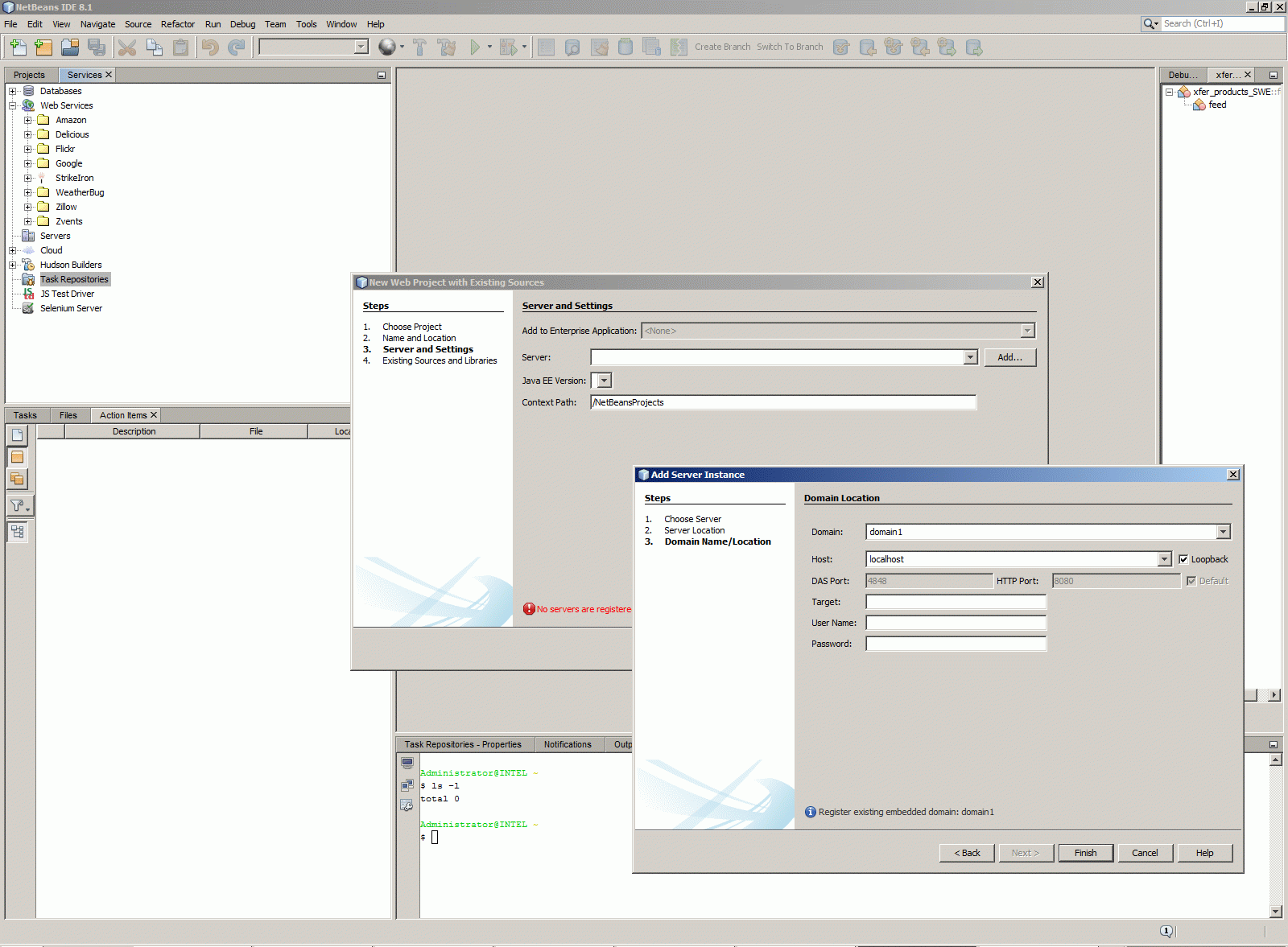Click the Open Project folder icon
1288x947 pixels.
click(x=70, y=47)
